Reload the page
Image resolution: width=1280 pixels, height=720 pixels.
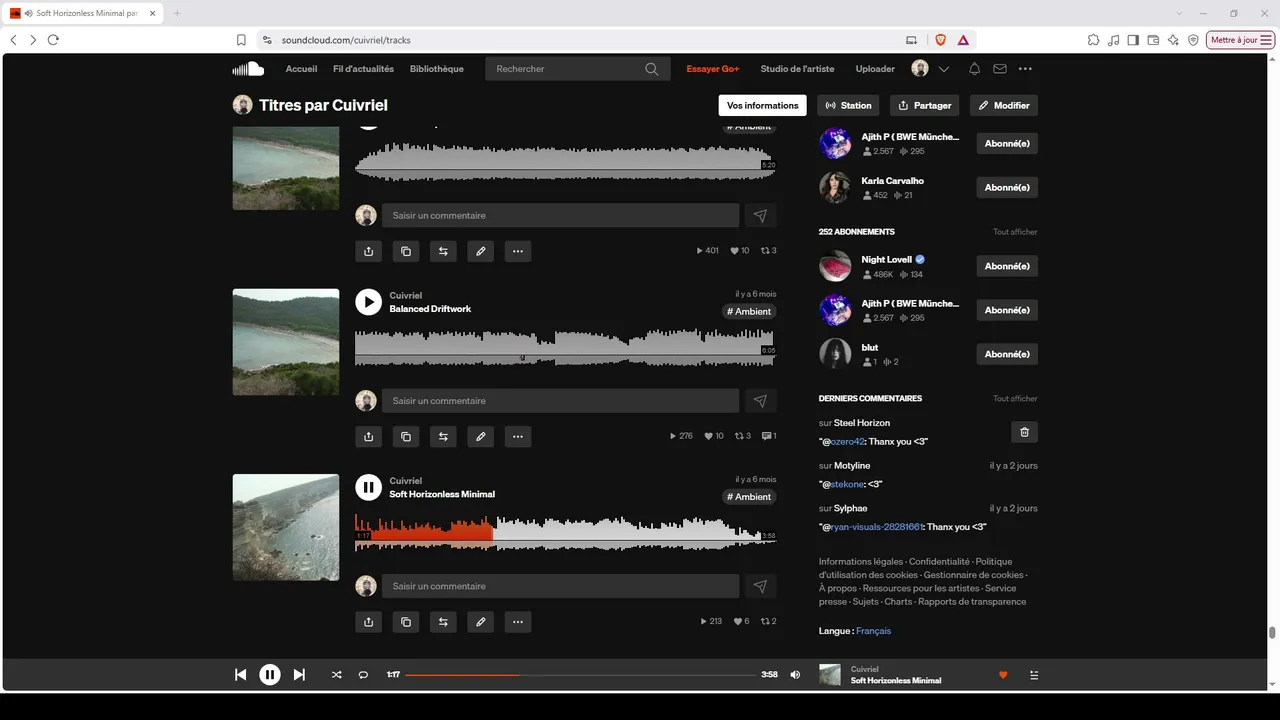tap(53, 40)
